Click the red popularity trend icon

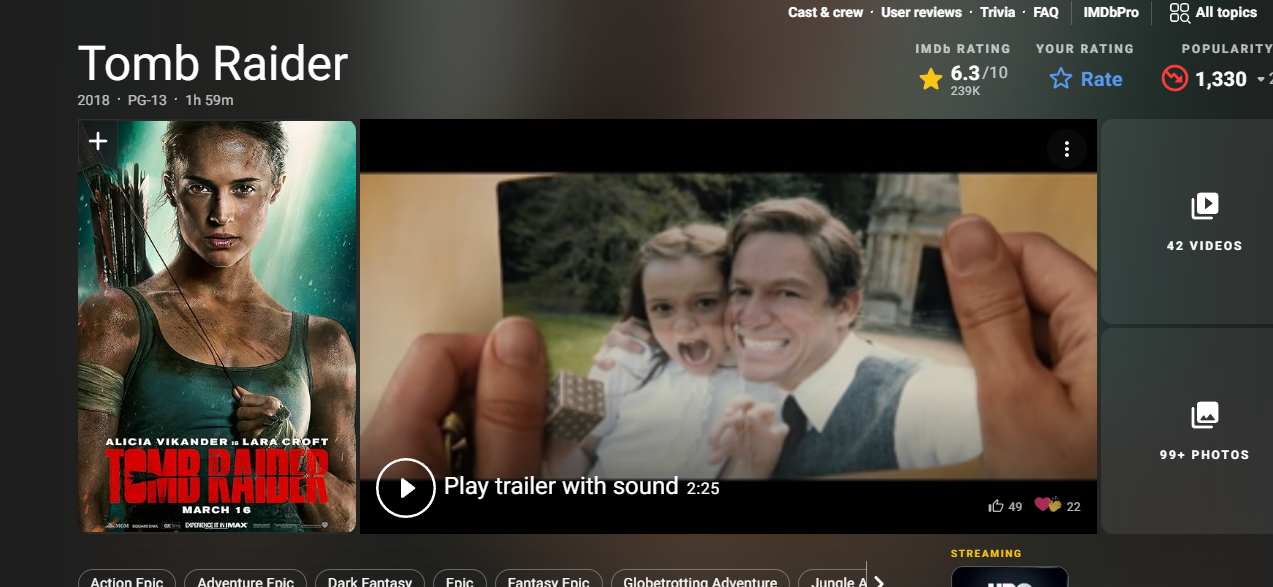[x=1174, y=79]
